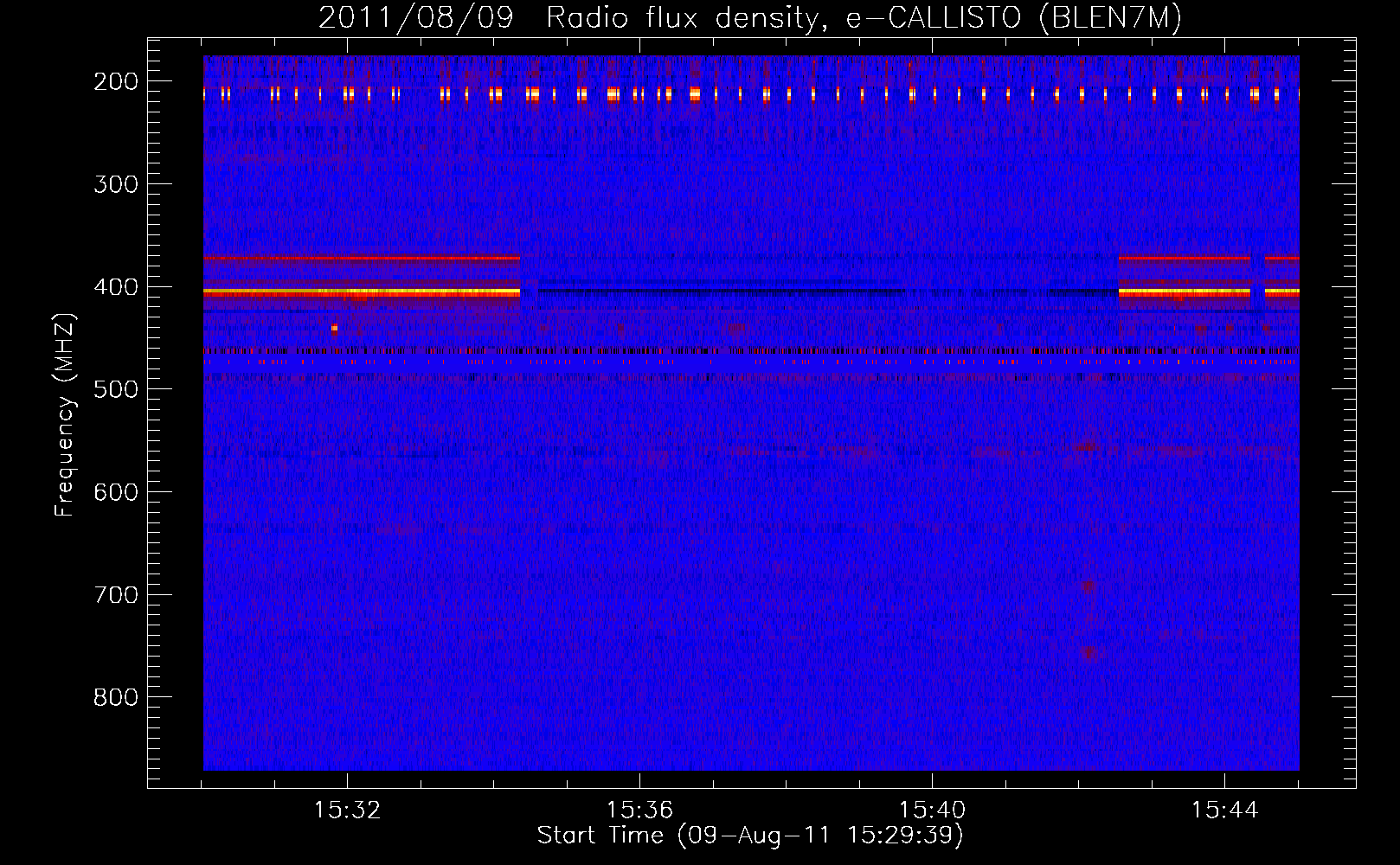Click the 15:32 time tick label
The image size is (1400, 865).
tap(347, 811)
